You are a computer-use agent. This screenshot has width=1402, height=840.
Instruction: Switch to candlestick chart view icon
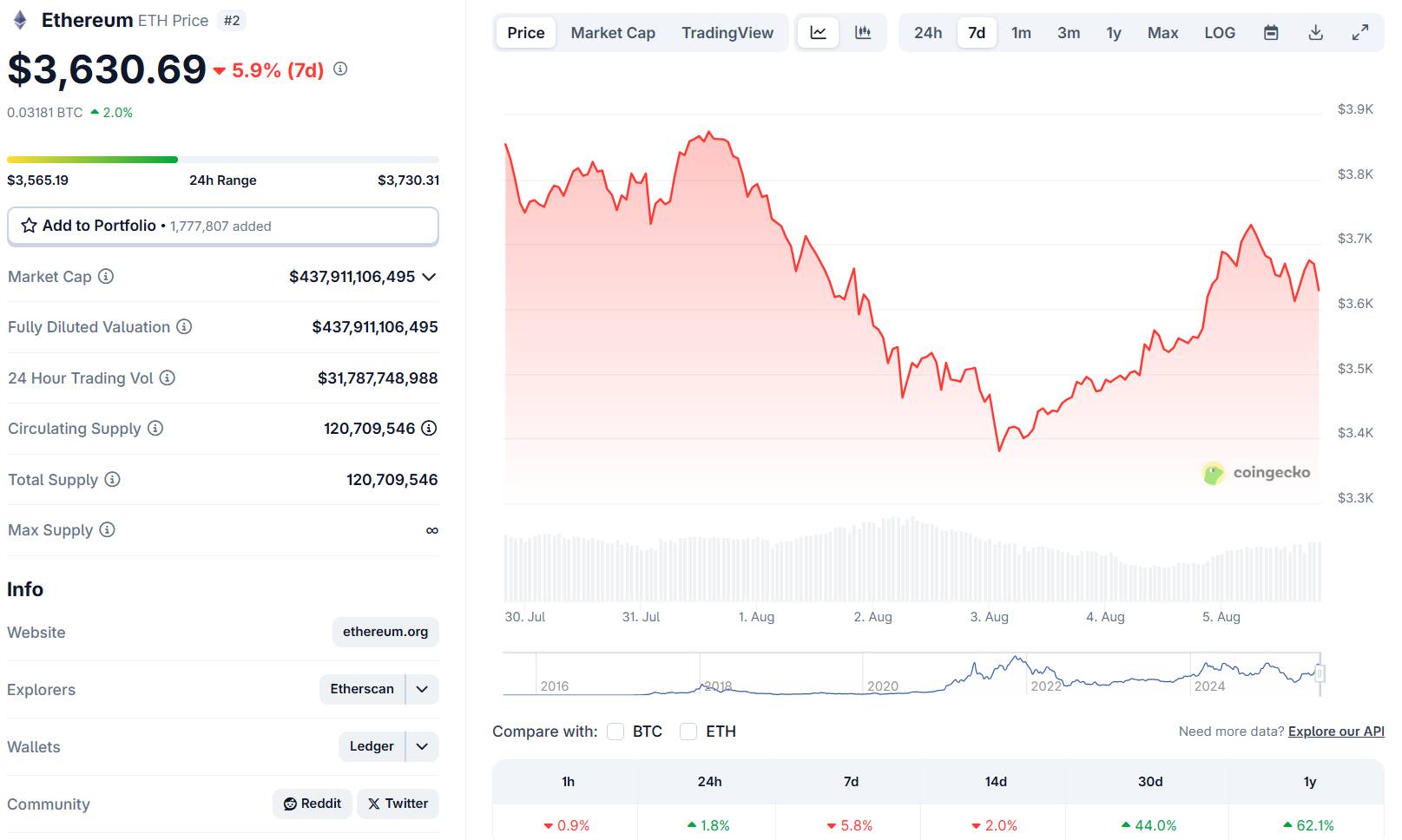point(863,32)
